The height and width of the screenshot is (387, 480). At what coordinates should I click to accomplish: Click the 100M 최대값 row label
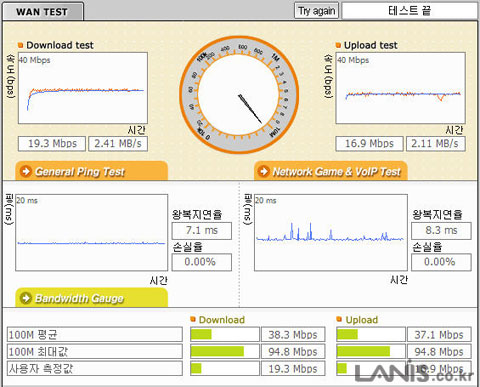95,351
